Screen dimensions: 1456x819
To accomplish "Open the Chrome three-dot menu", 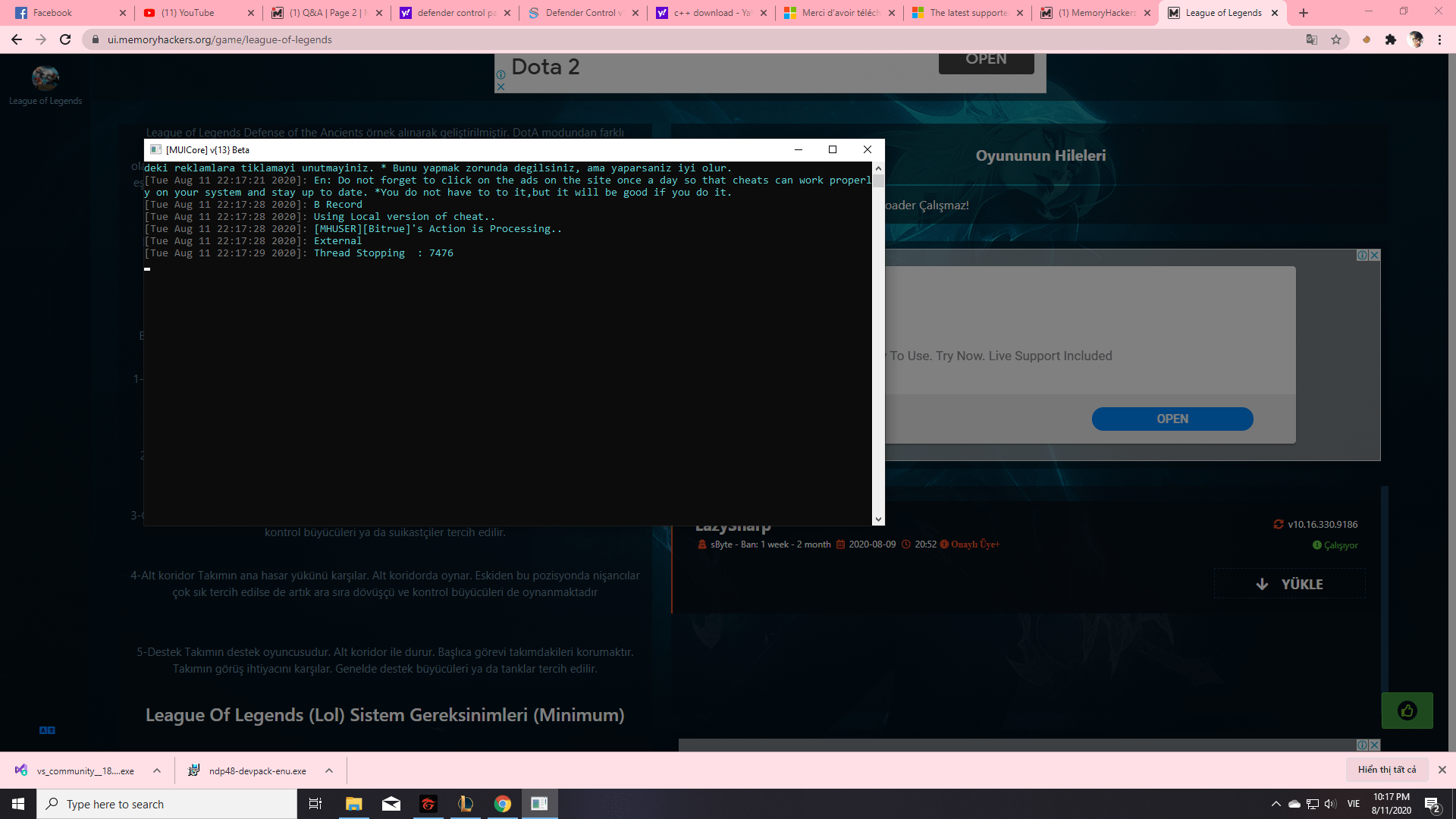I will point(1439,39).
